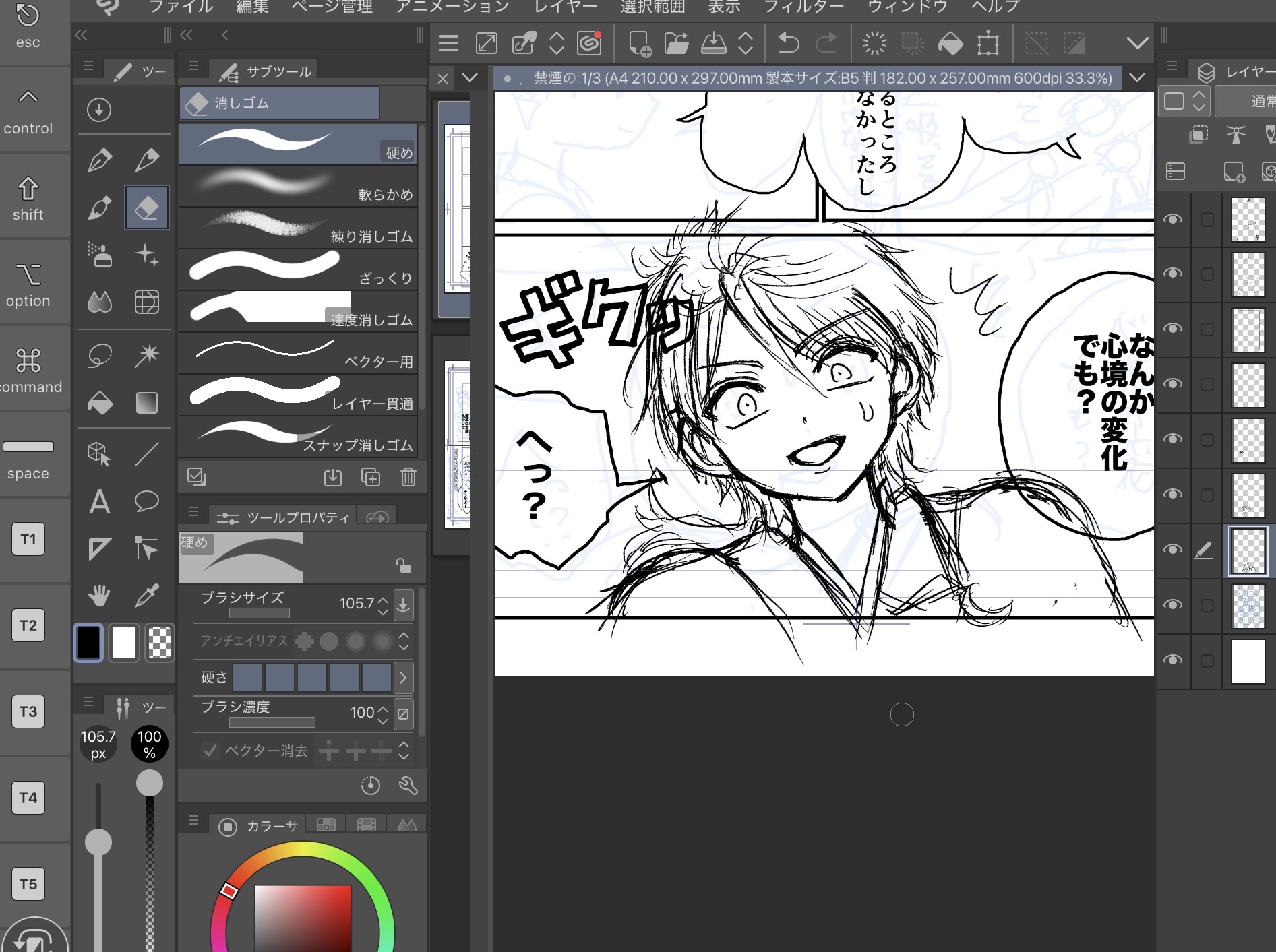Expand the command bar overflow chevron

pos(1137,44)
